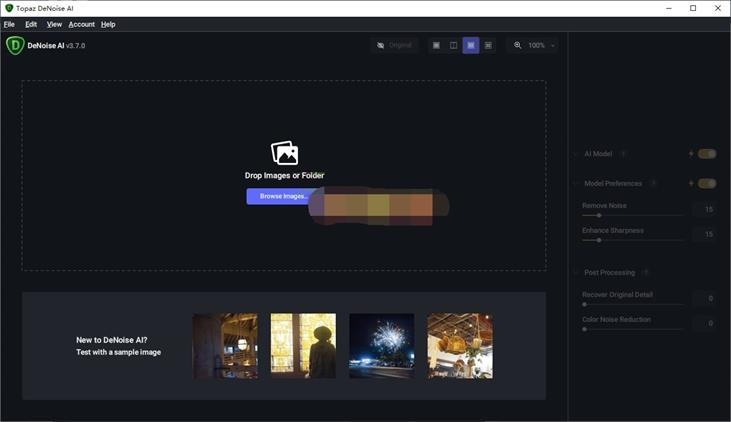Click the Enhance Sharpness value field
The height and width of the screenshot is (422, 731).
pos(704,234)
